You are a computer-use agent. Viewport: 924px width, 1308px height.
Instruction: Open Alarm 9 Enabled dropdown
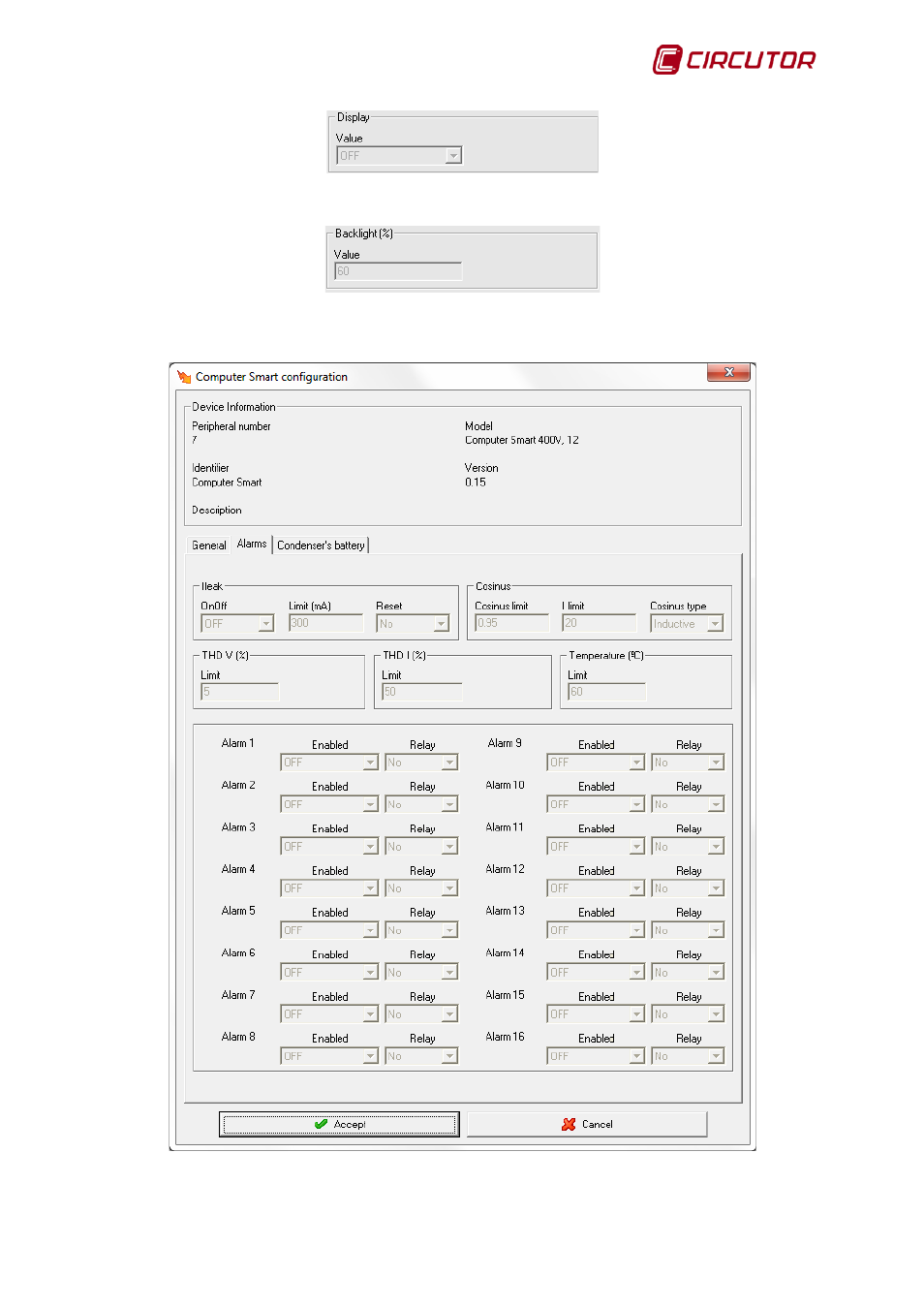tap(596, 763)
